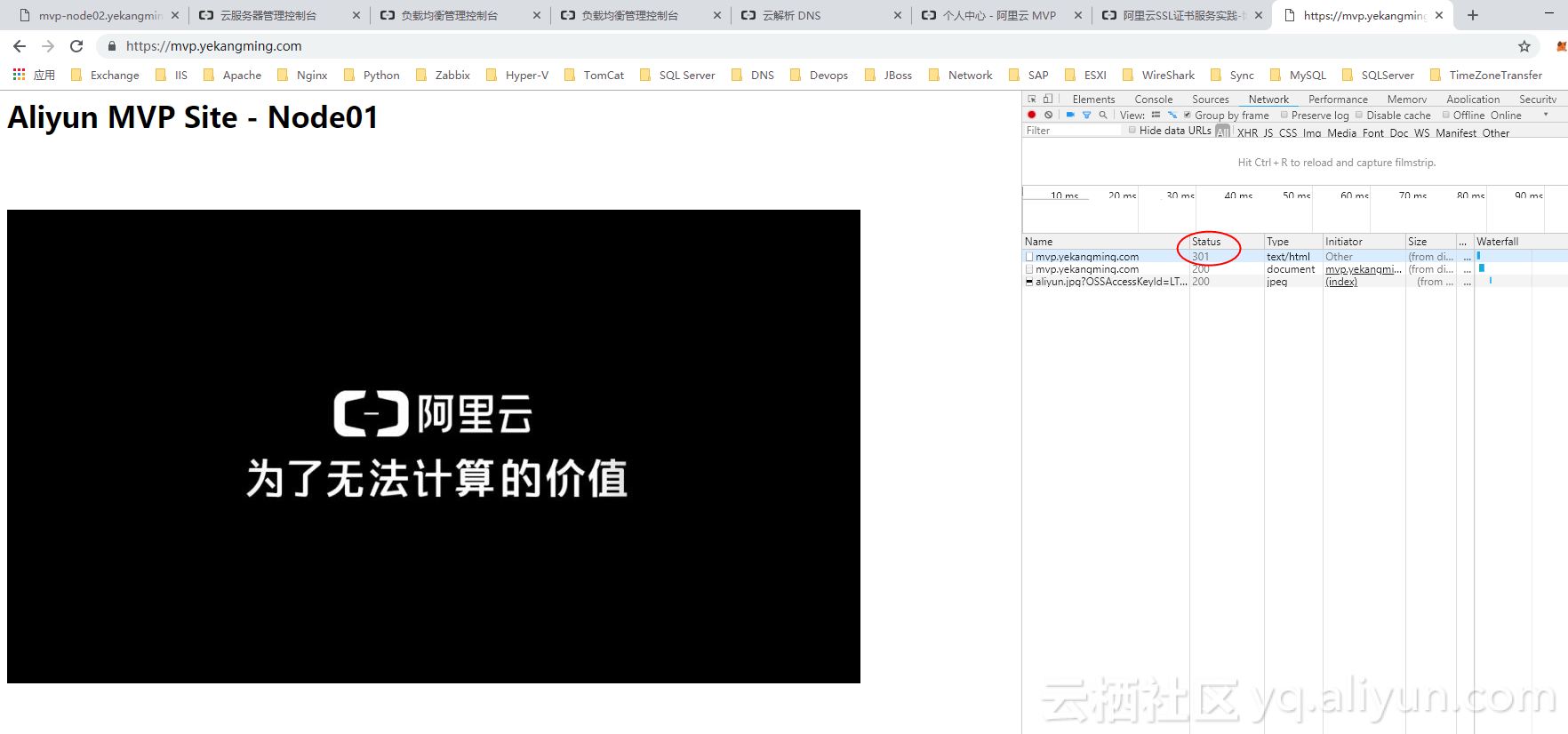Click the address bar URL
Viewport: 1568px width, 734px height.
213,46
